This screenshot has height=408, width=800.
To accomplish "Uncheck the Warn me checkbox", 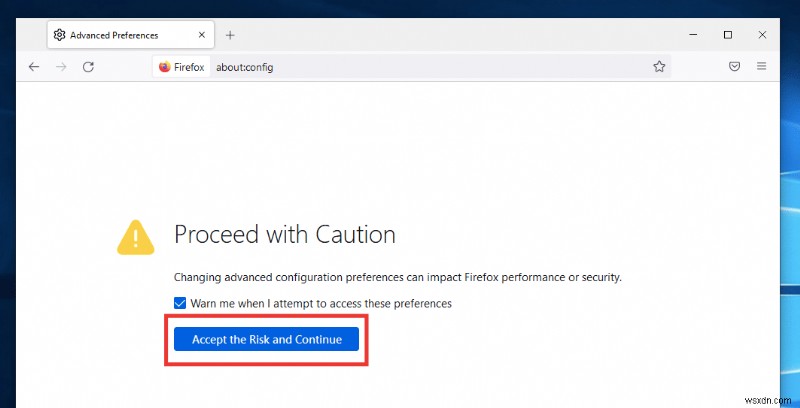I will (180, 303).
